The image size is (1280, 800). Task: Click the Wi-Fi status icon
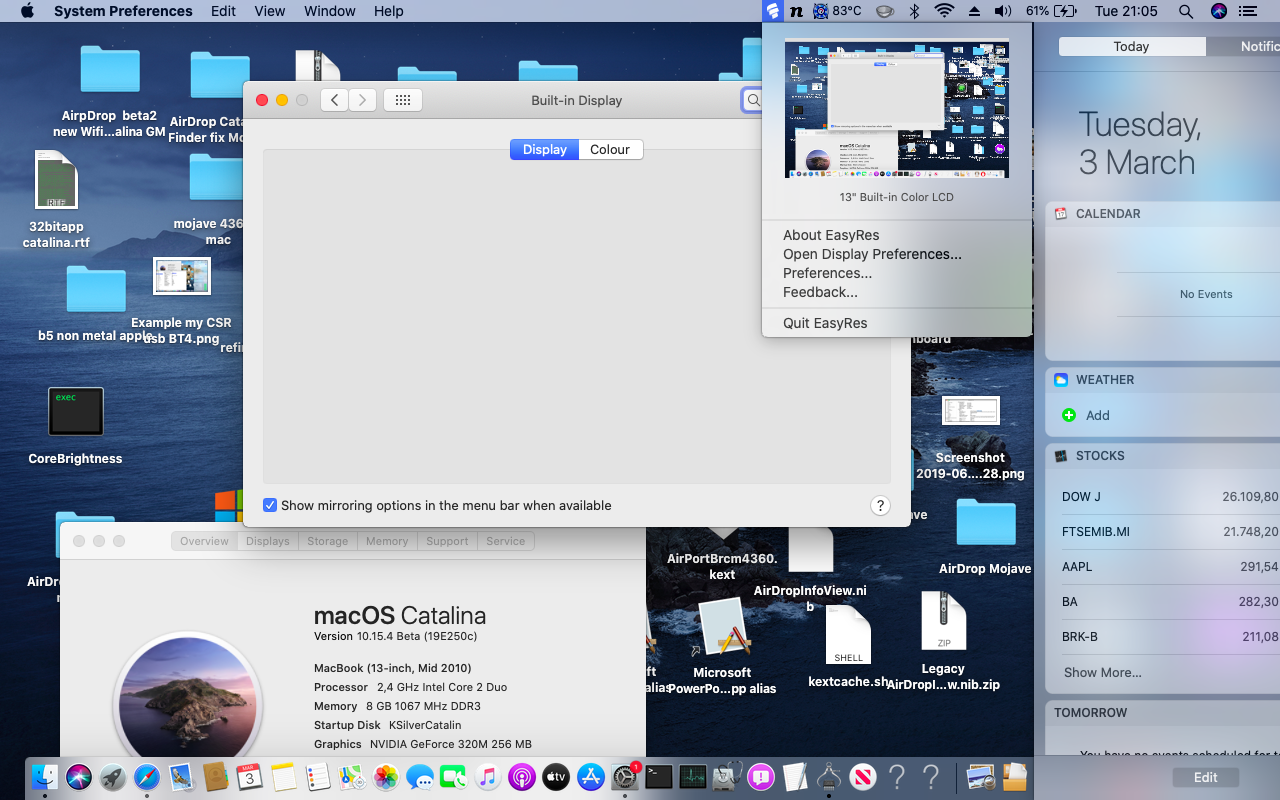(x=944, y=11)
